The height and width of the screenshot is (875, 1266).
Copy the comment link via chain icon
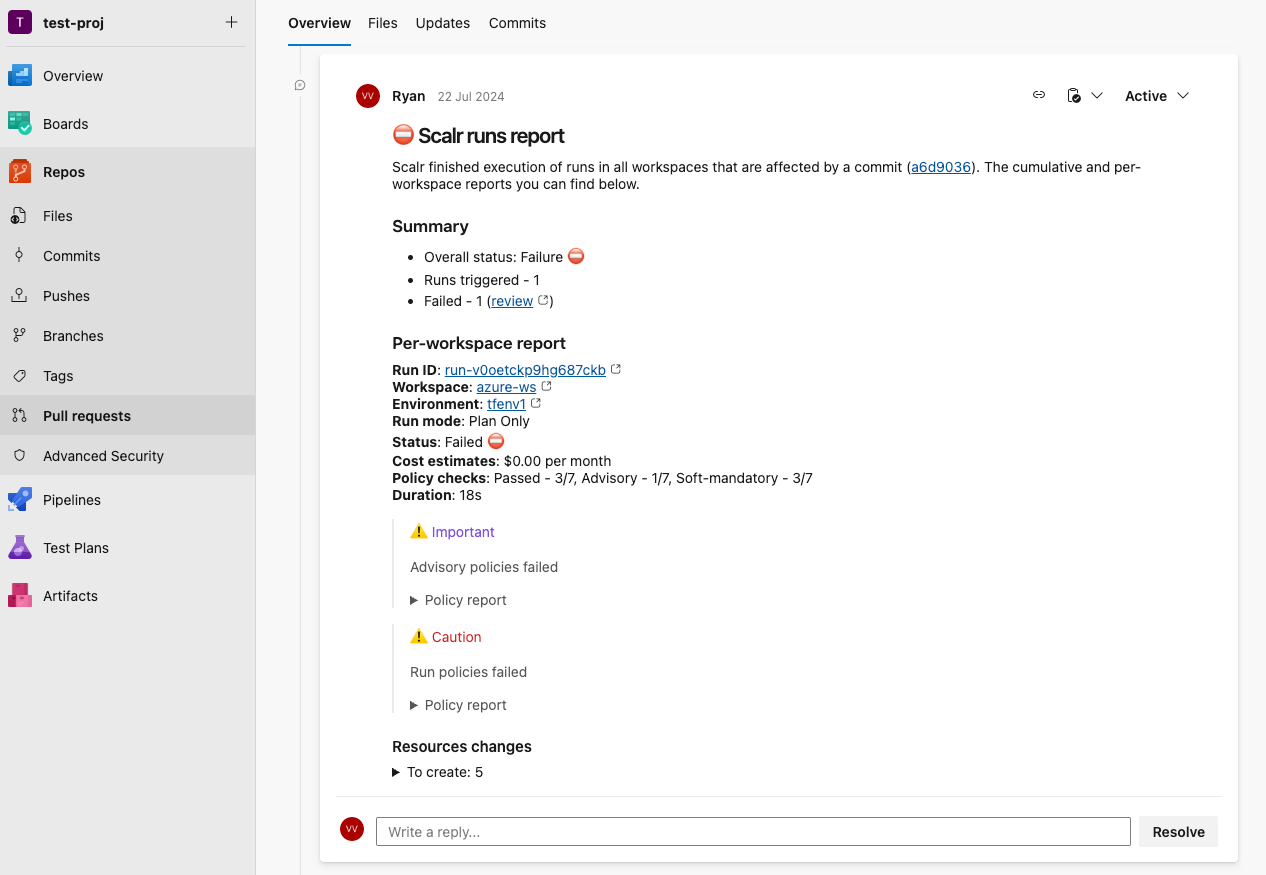point(1039,95)
